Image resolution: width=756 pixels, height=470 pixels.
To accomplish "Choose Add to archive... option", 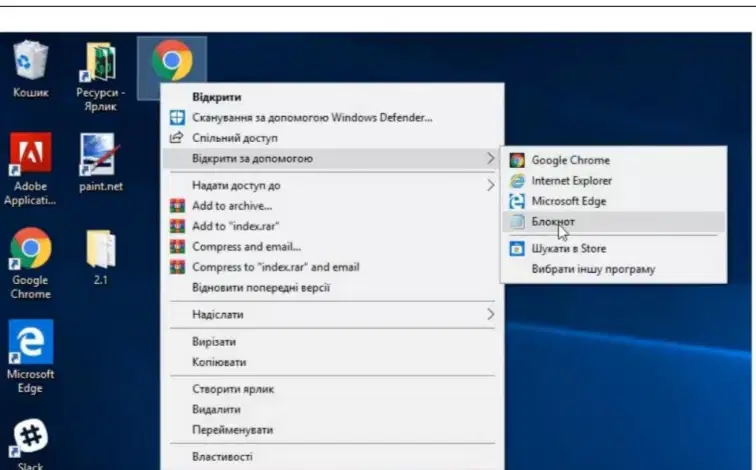I will pos(232,206).
